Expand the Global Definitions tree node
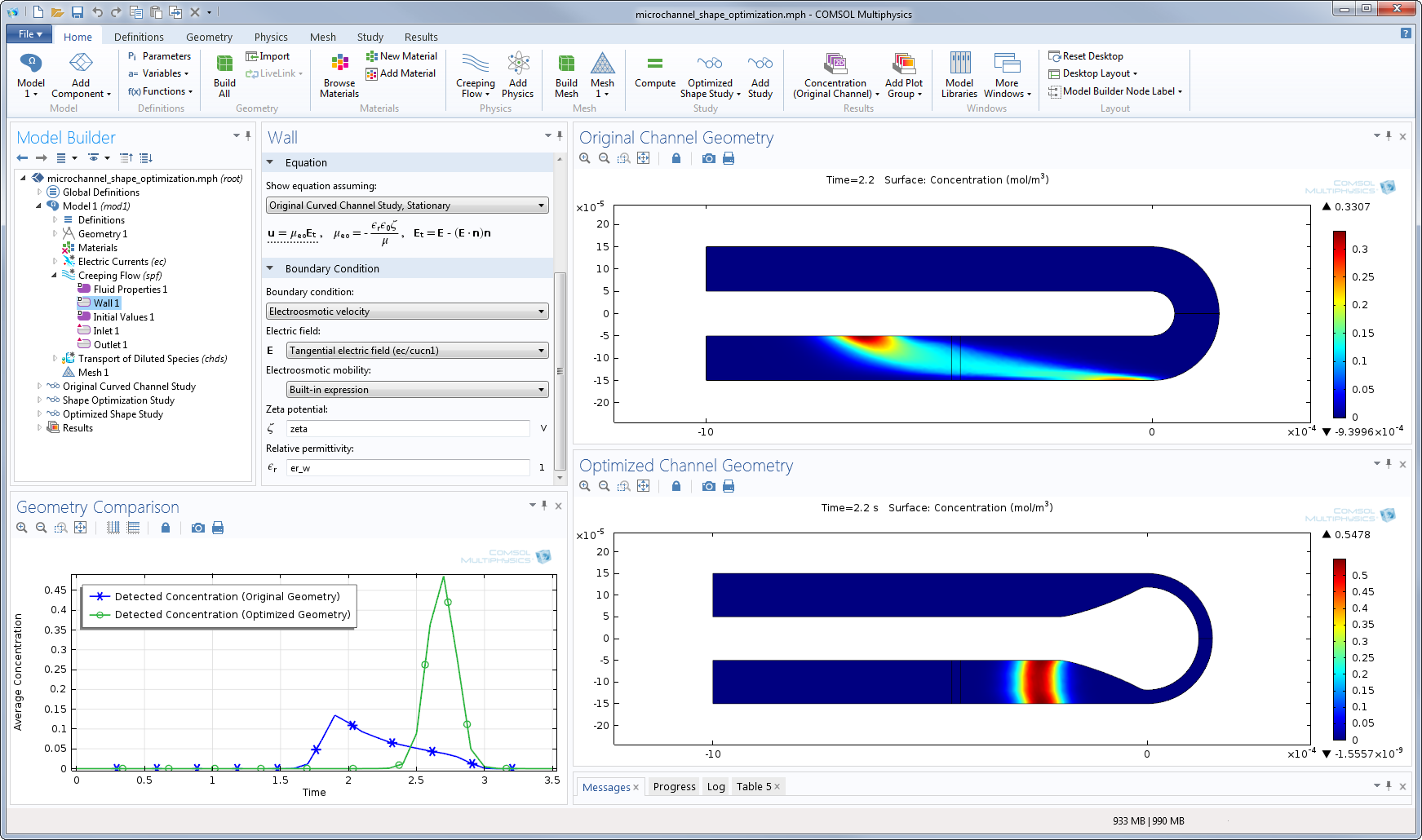The height and width of the screenshot is (840, 1422). click(39, 192)
